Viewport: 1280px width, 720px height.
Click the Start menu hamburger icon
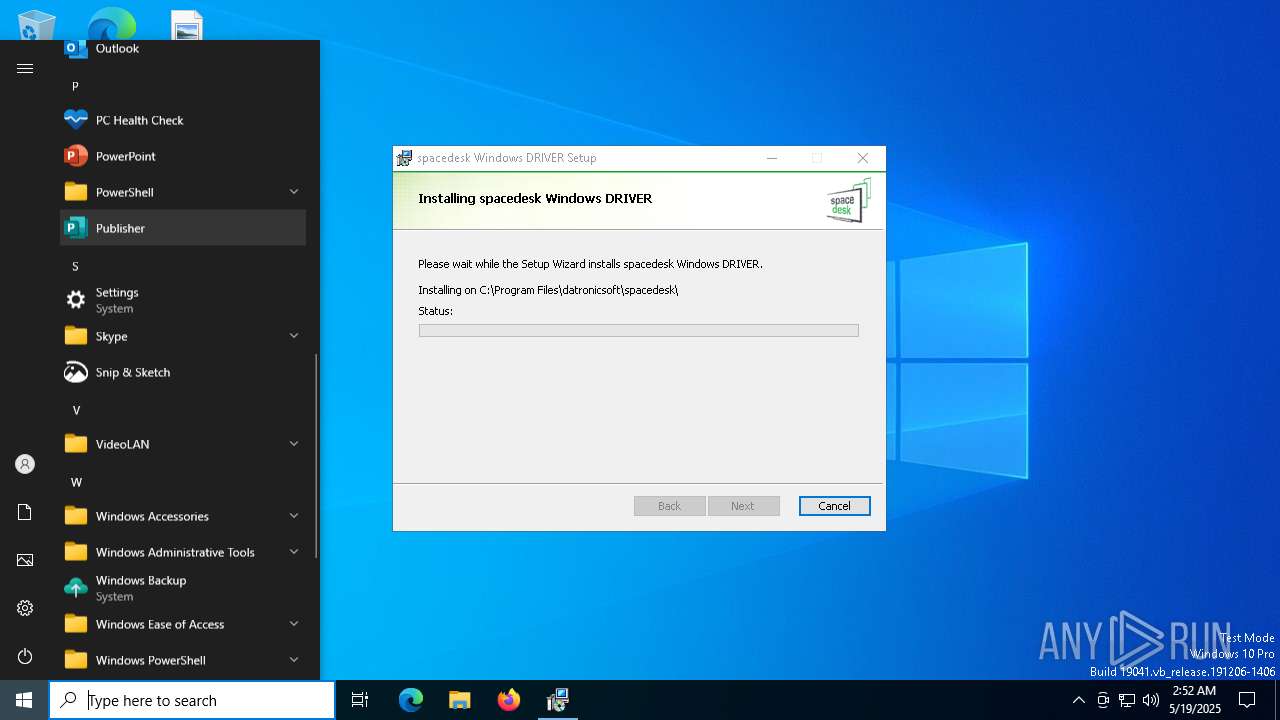pos(25,68)
